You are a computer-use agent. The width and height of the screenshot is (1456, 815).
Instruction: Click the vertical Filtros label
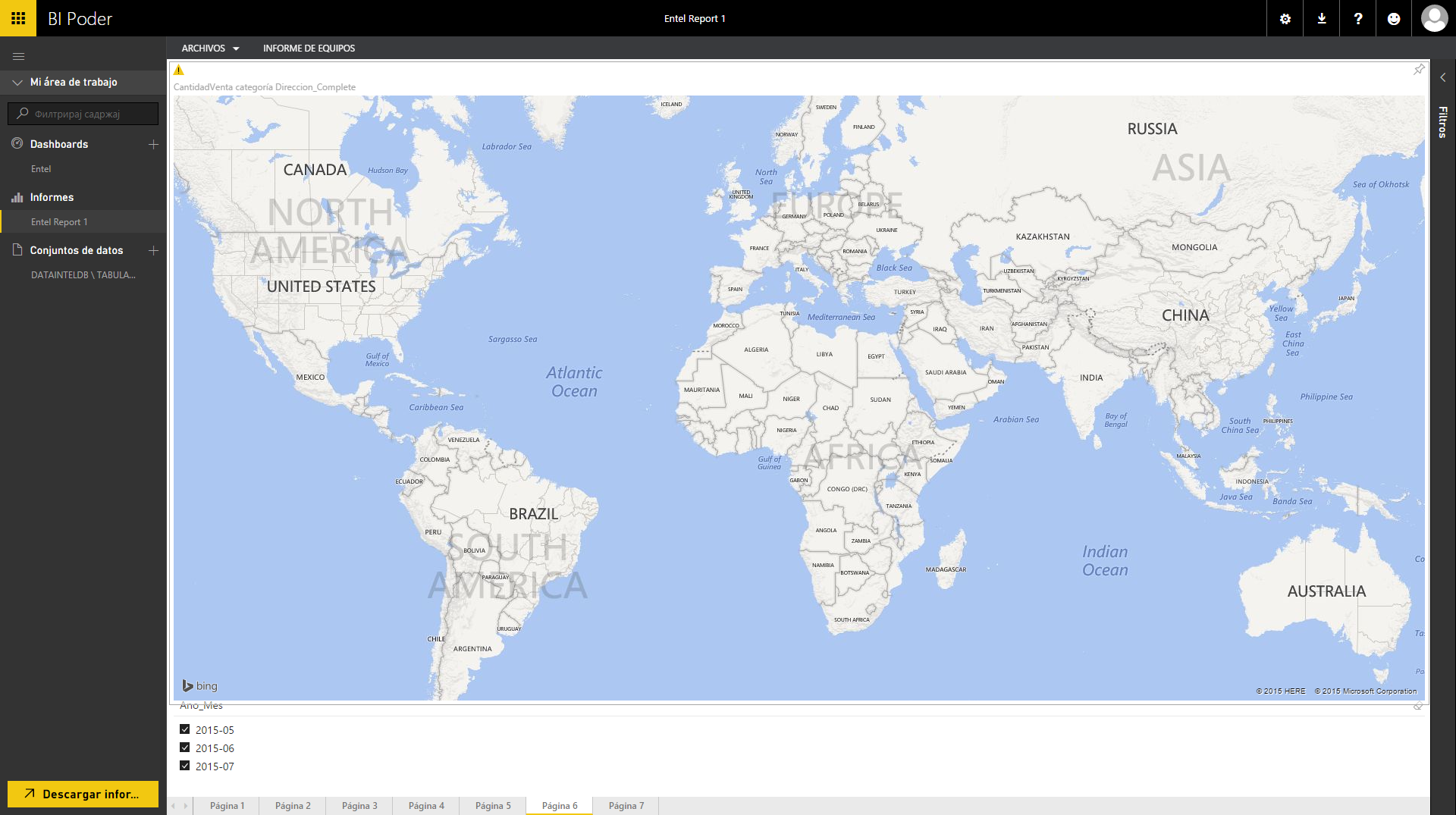pos(1442,121)
